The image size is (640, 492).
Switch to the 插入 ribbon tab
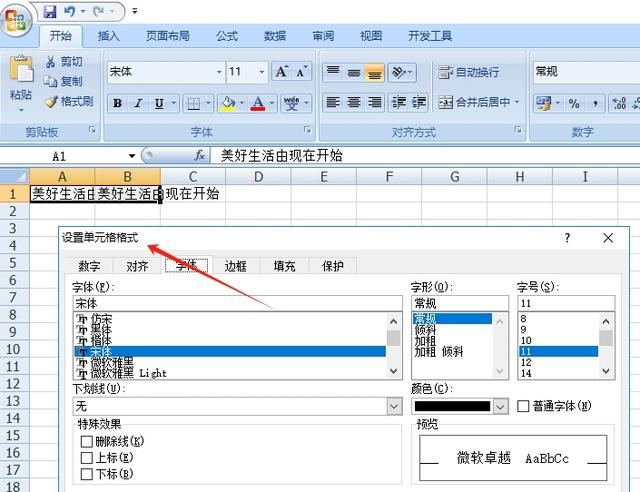[x=109, y=36]
